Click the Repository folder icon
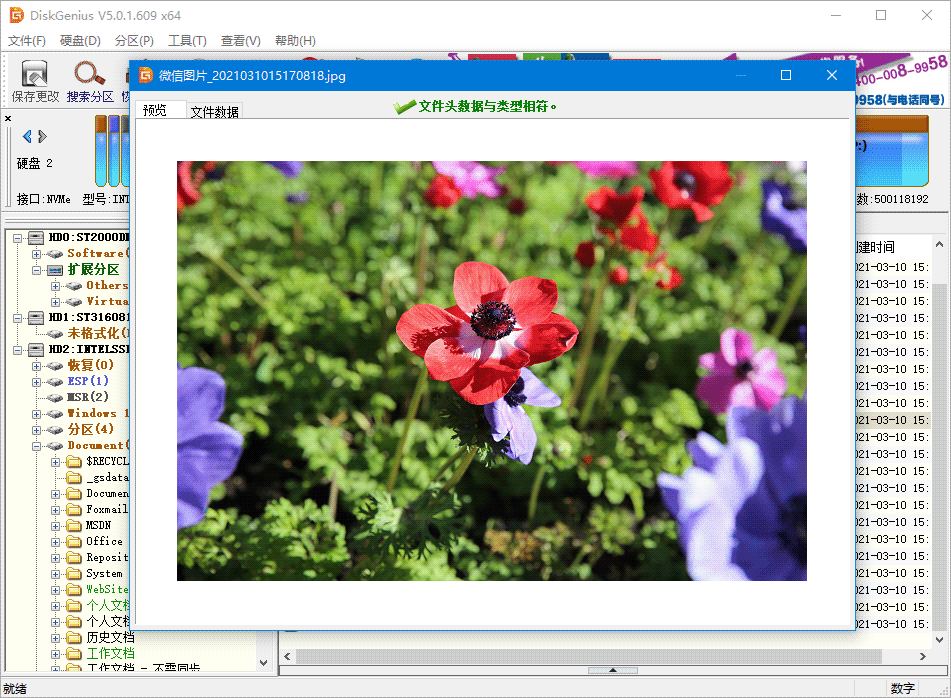The width and height of the screenshot is (951, 698). [74, 557]
